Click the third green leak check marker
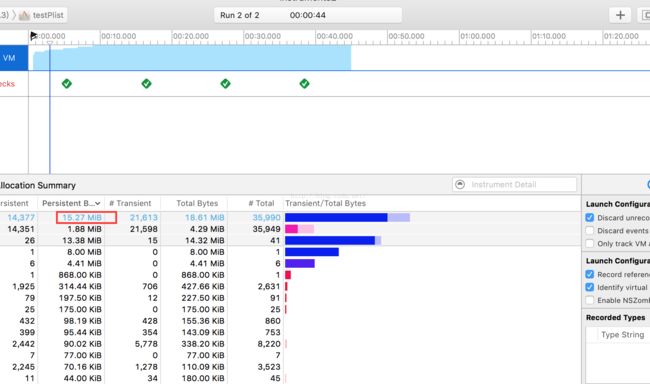 [x=226, y=84]
